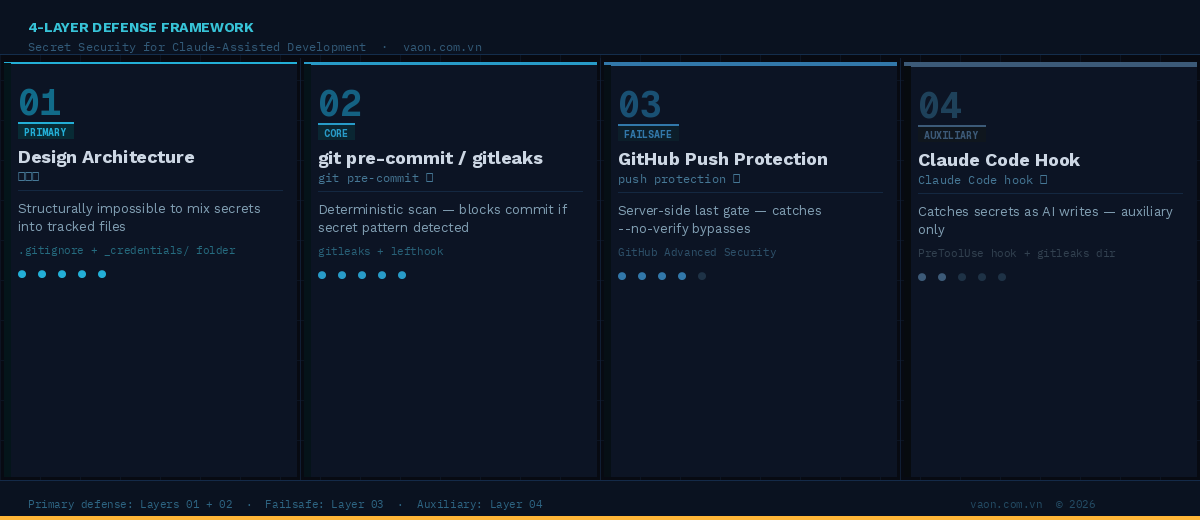Select the PRIMARY badge

tap(45, 132)
